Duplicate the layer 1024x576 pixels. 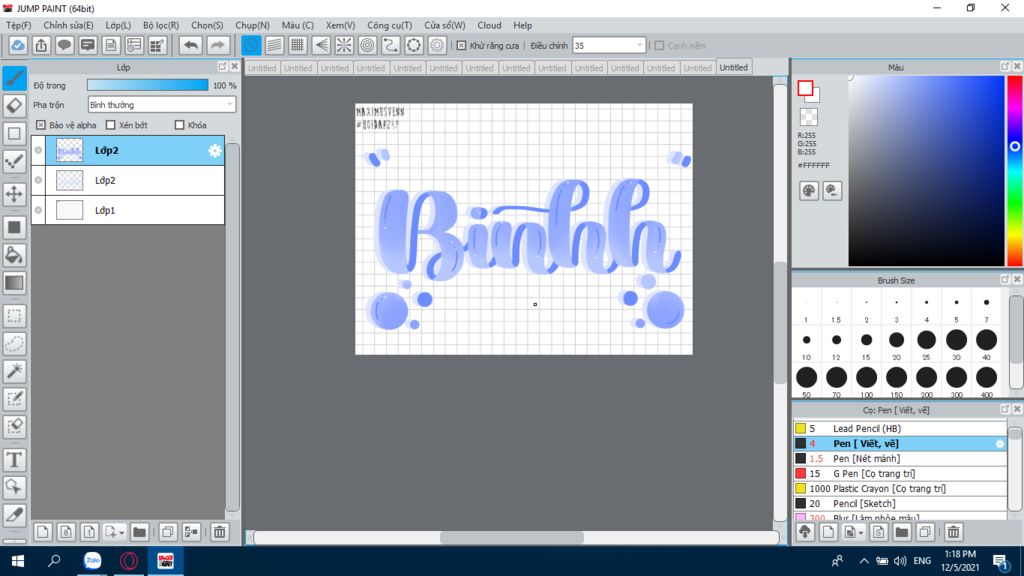tap(168, 532)
